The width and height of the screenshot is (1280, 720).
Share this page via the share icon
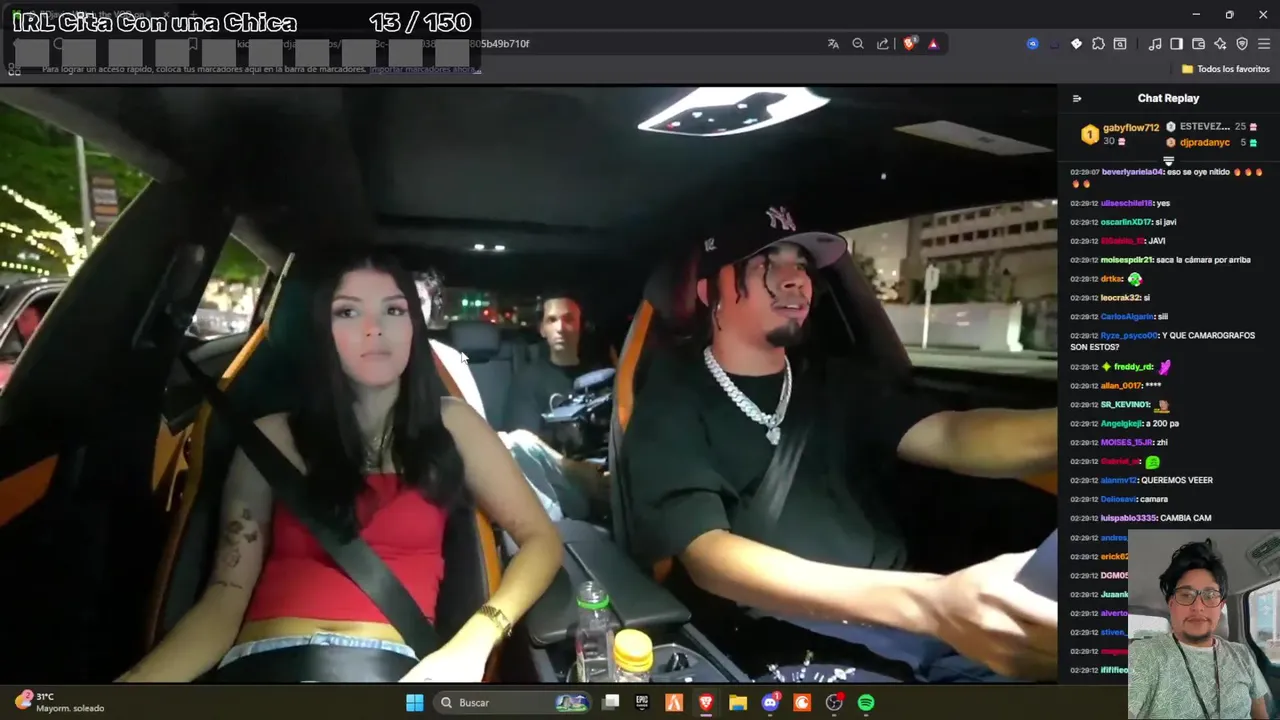[x=883, y=44]
